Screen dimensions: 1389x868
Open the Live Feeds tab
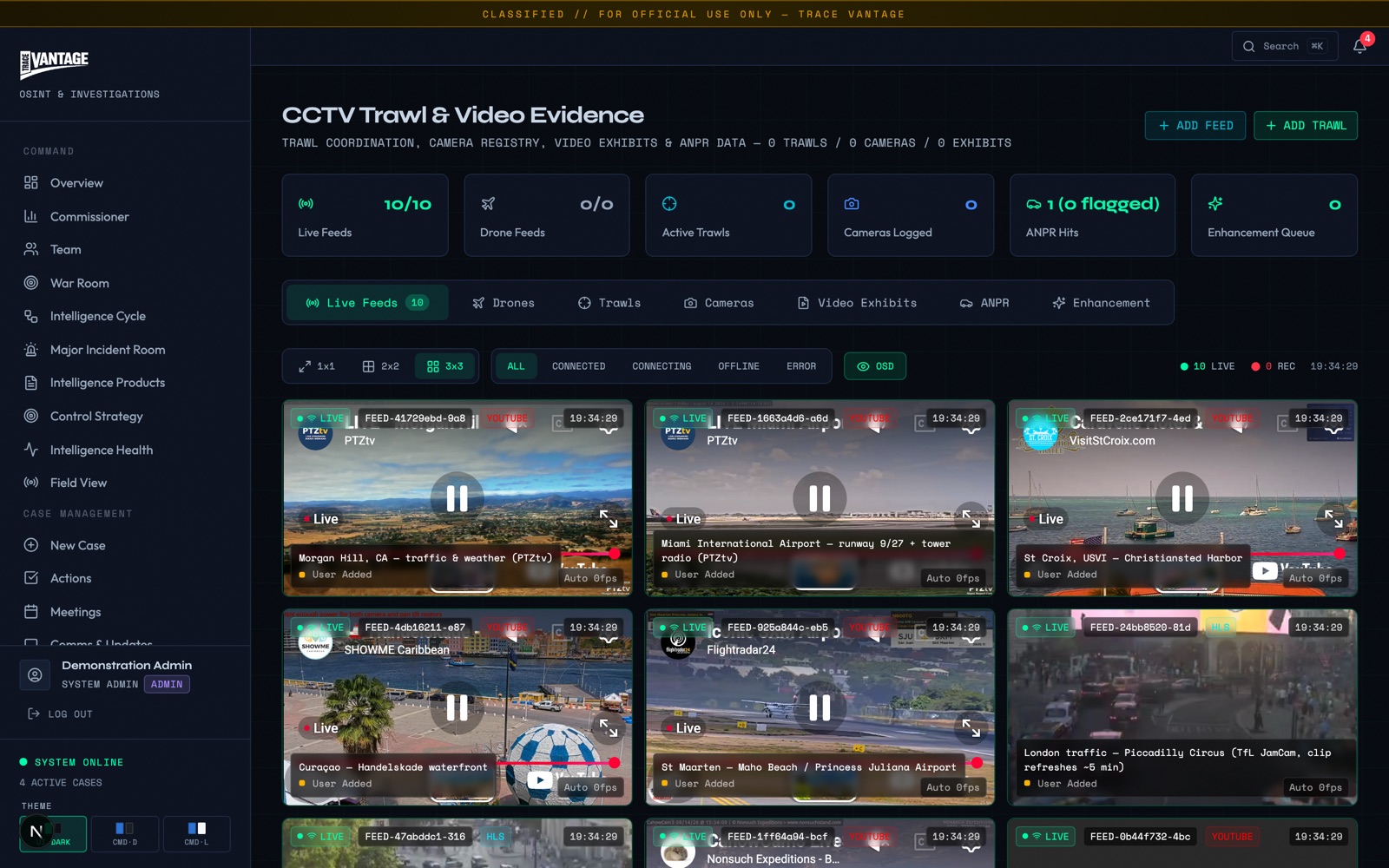tap(367, 303)
